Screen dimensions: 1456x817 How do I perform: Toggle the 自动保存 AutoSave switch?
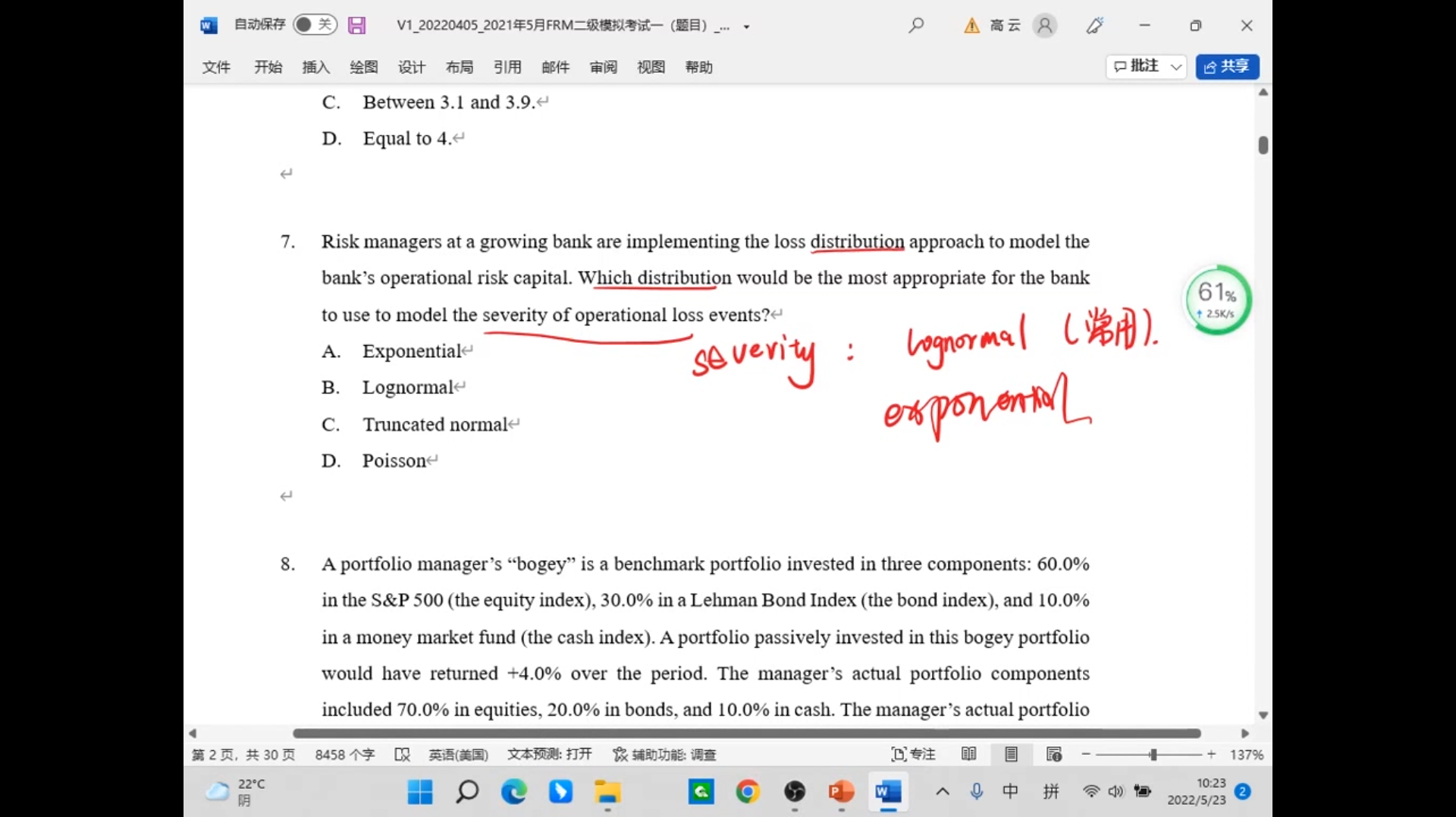coord(314,25)
